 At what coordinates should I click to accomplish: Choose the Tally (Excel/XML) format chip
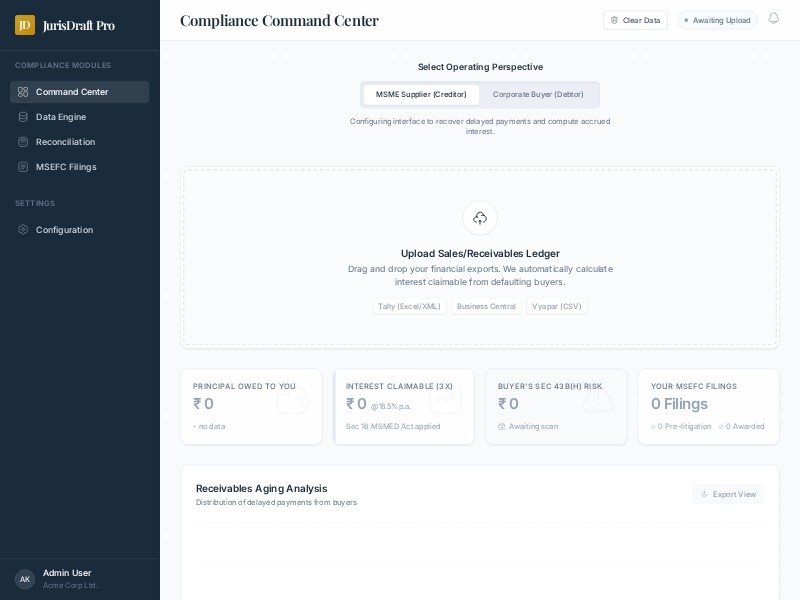(x=409, y=306)
